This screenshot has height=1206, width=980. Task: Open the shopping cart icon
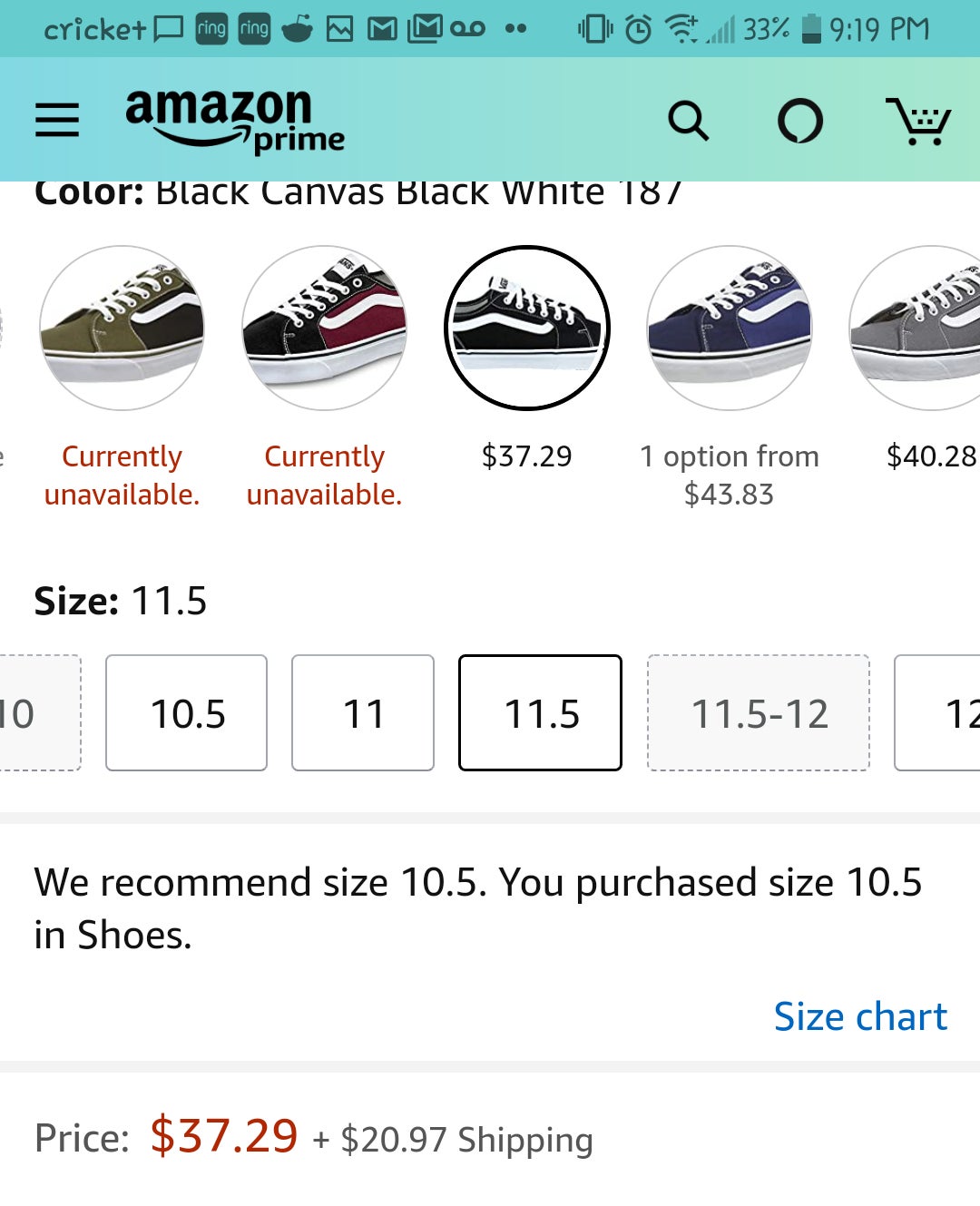tap(920, 121)
